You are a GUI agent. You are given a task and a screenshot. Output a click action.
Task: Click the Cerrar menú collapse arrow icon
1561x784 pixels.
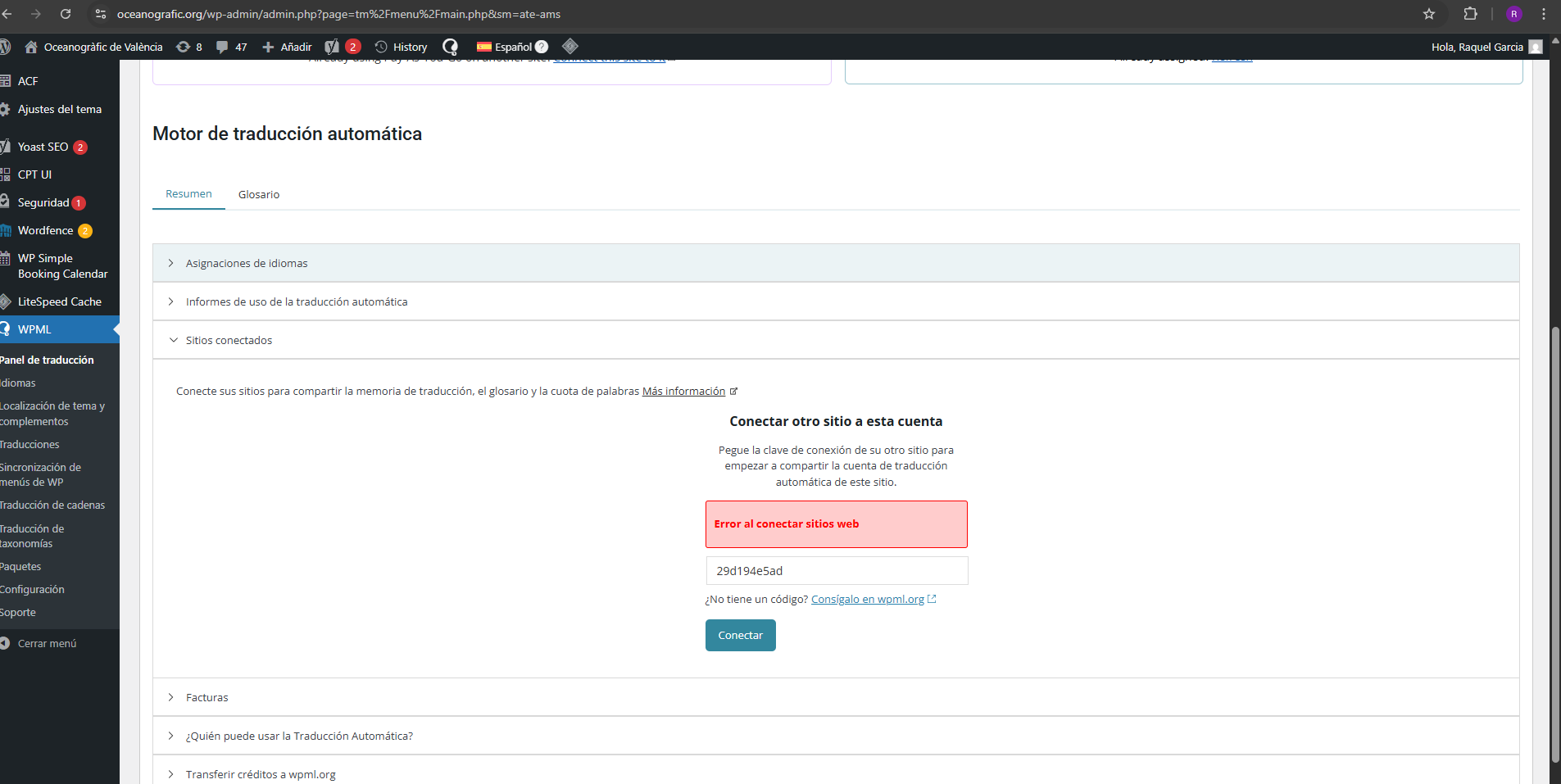pyautogui.click(x=5, y=643)
